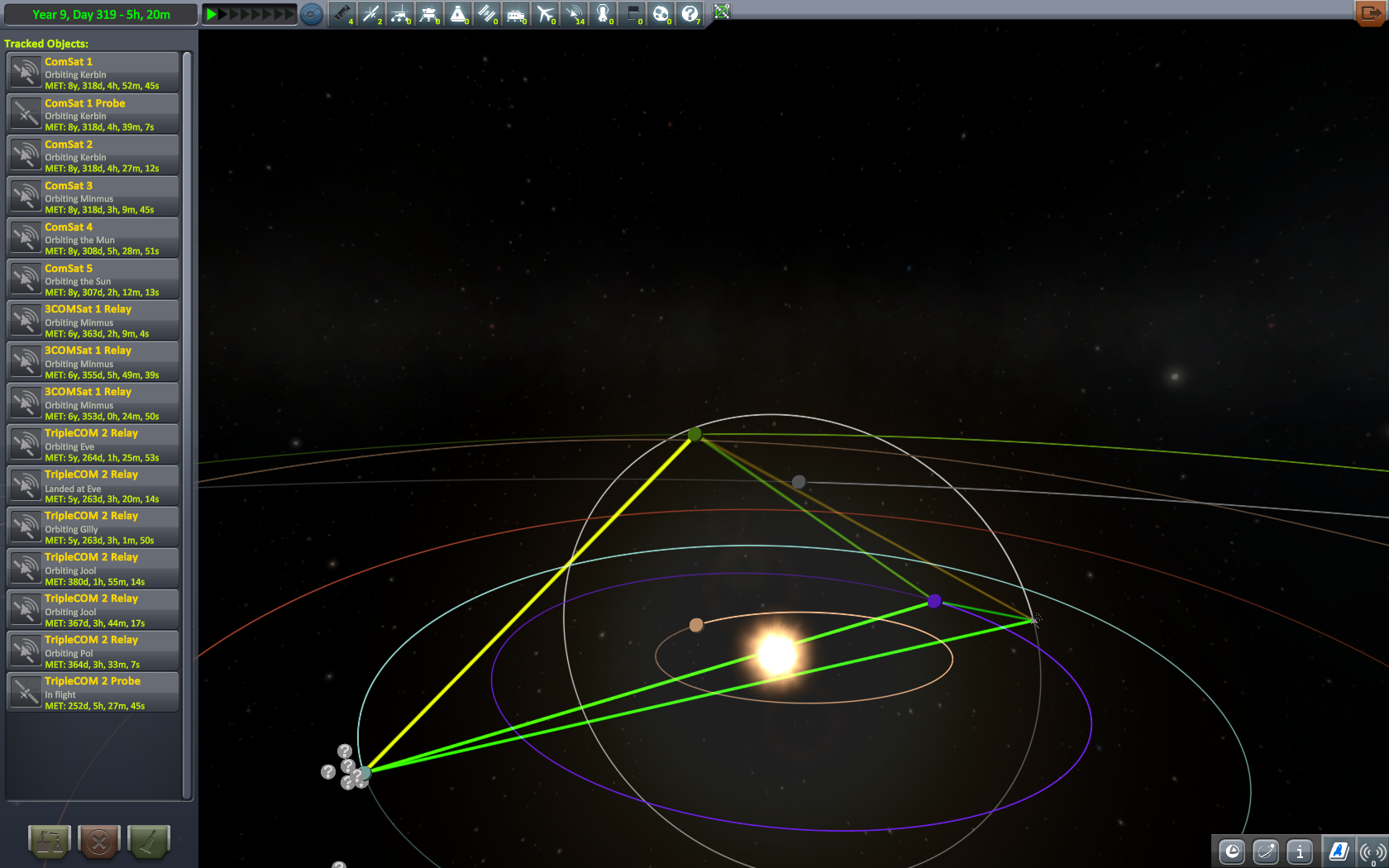Select TripleCOM 2 Relay landed at Eve
The image size is (1389, 868).
pyautogui.click(x=93, y=486)
